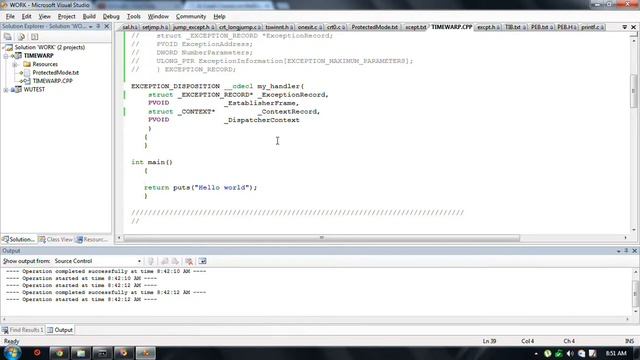This screenshot has width=640, height=360.
Task: Select Solution 'WORK' (2 projects) node
Action: [49, 47]
